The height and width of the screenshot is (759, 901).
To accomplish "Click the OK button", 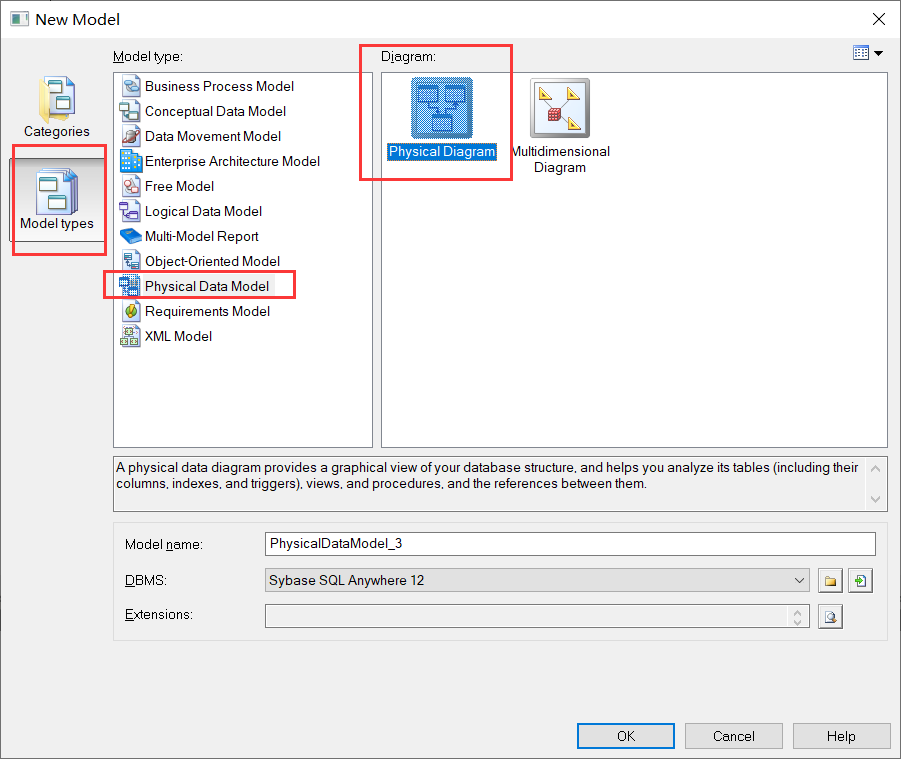I will 626,736.
